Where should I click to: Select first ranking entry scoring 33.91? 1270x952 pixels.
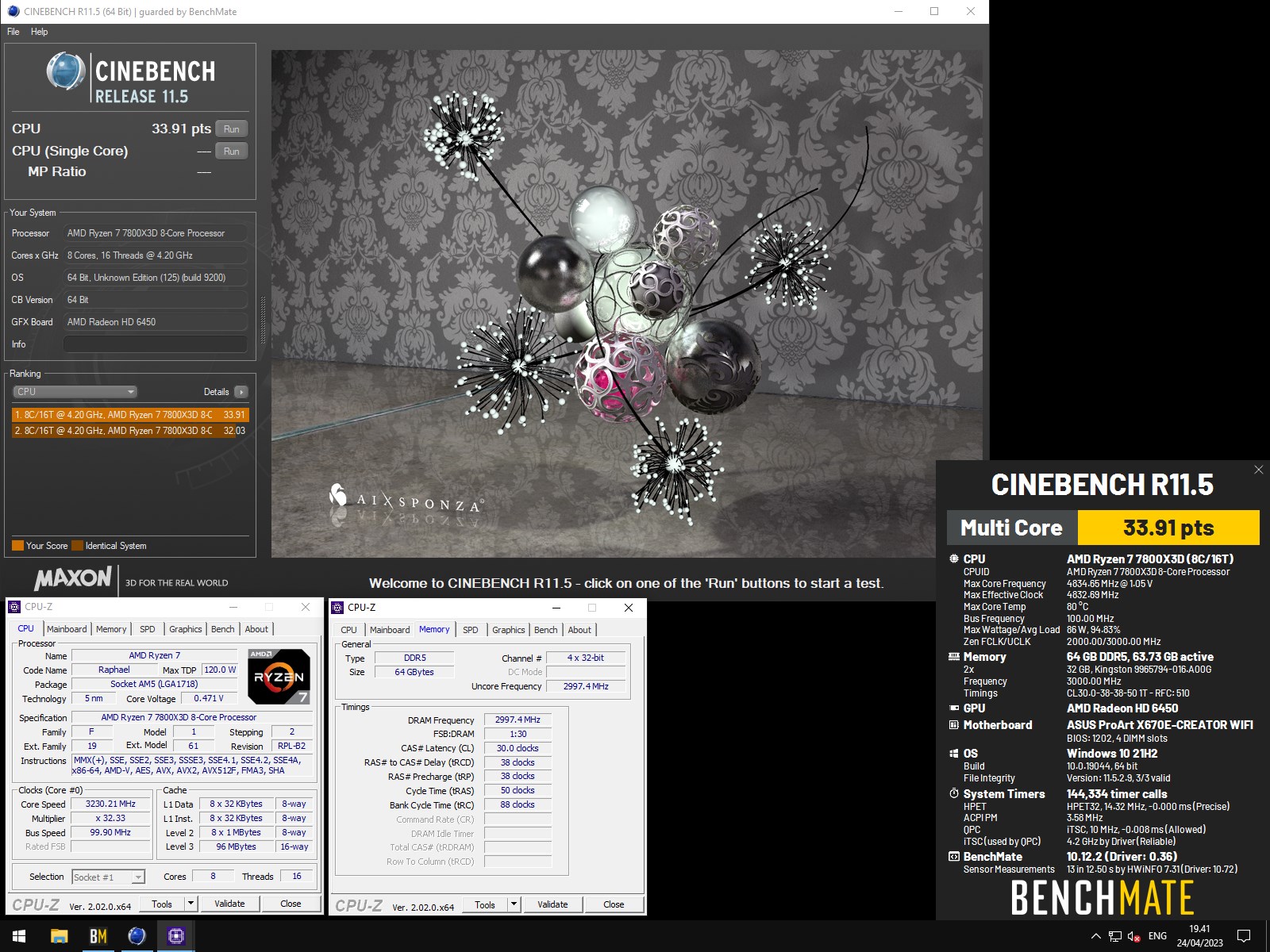[x=130, y=414]
